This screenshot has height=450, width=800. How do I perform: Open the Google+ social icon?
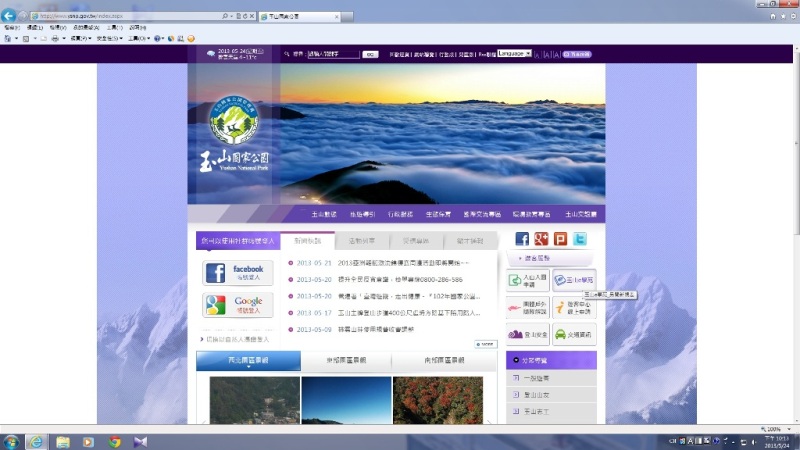pos(541,239)
